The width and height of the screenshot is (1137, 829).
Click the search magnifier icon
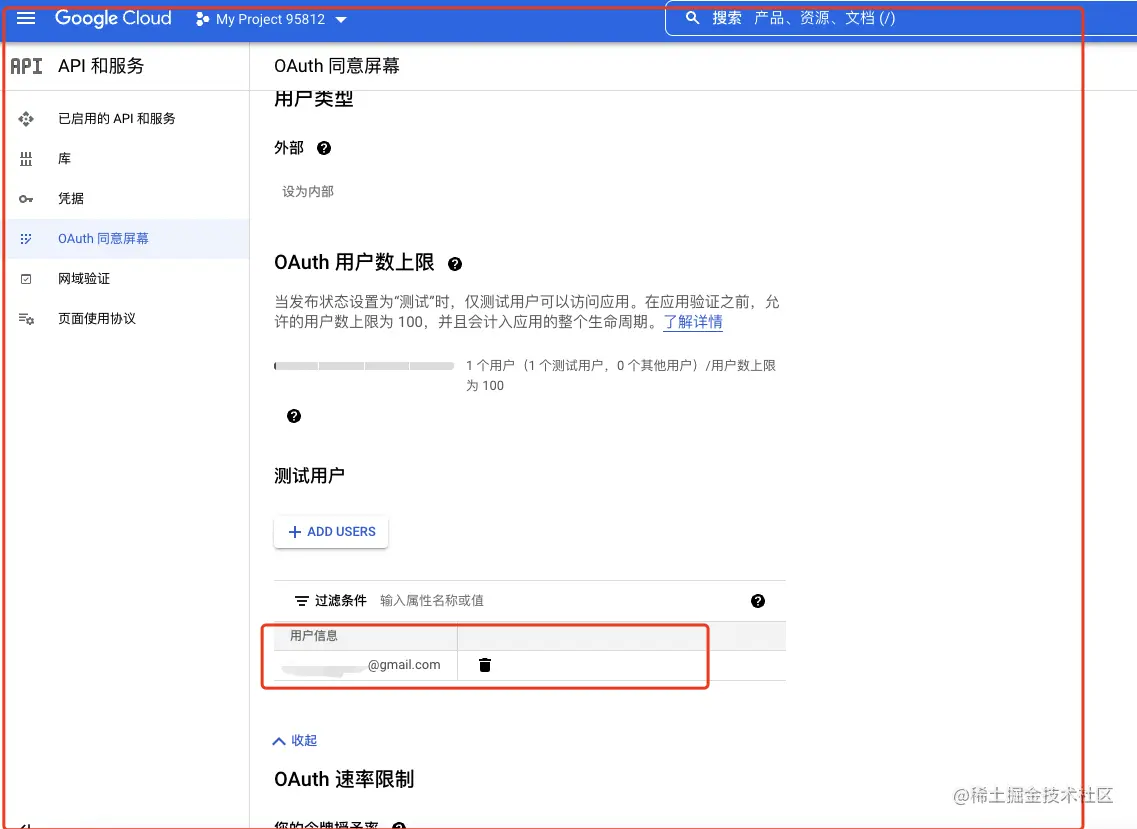coord(692,18)
